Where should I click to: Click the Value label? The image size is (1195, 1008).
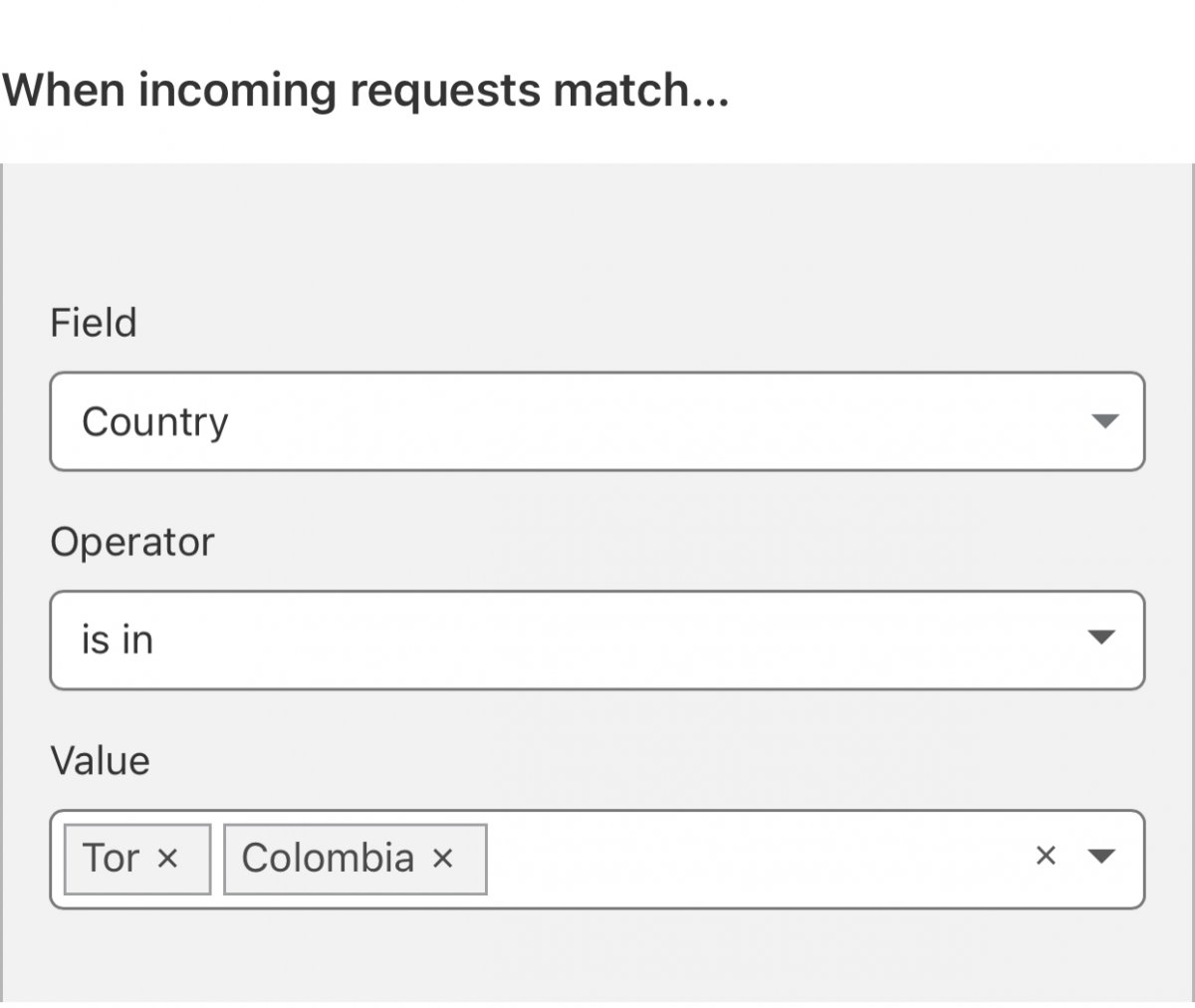pyautogui.click(x=101, y=761)
